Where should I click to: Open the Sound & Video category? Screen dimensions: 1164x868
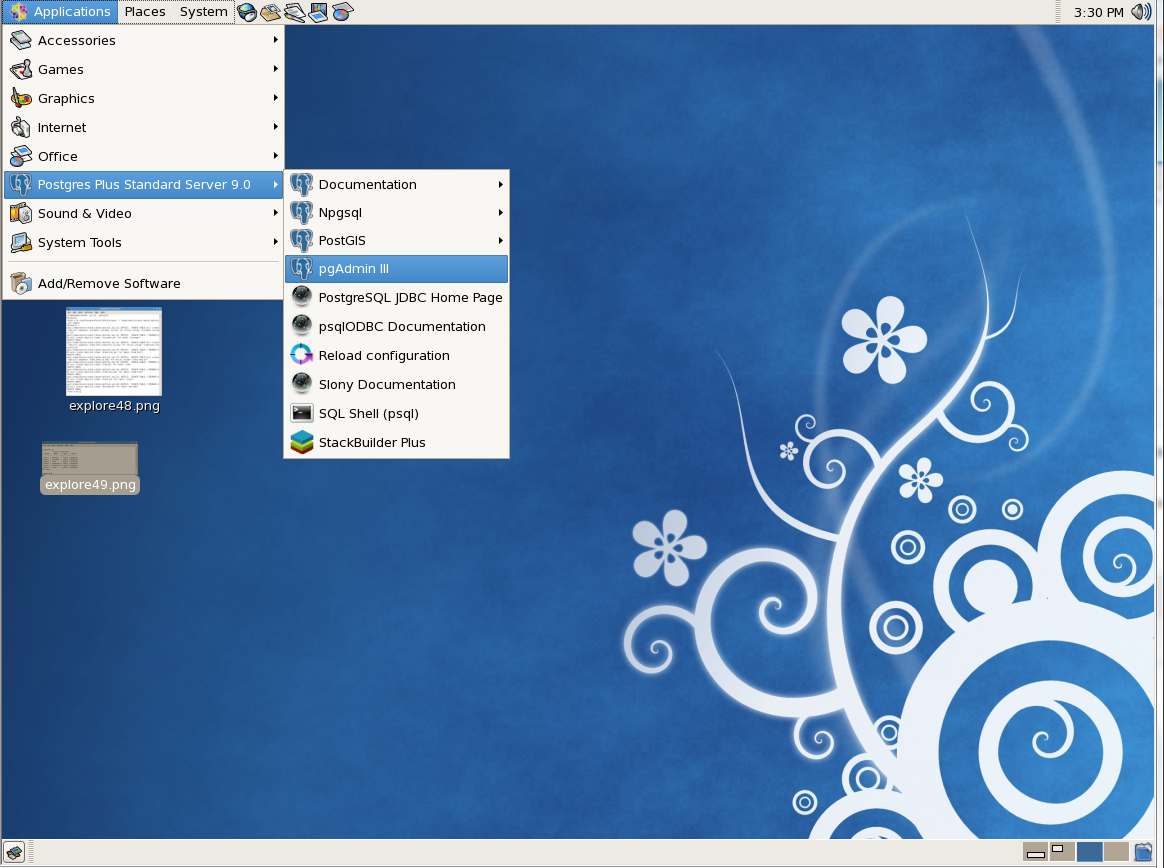(x=143, y=213)
